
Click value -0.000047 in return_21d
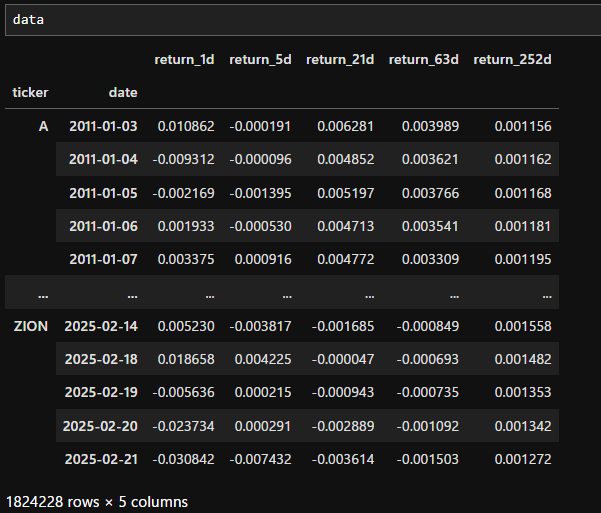(x=343, y=359)
